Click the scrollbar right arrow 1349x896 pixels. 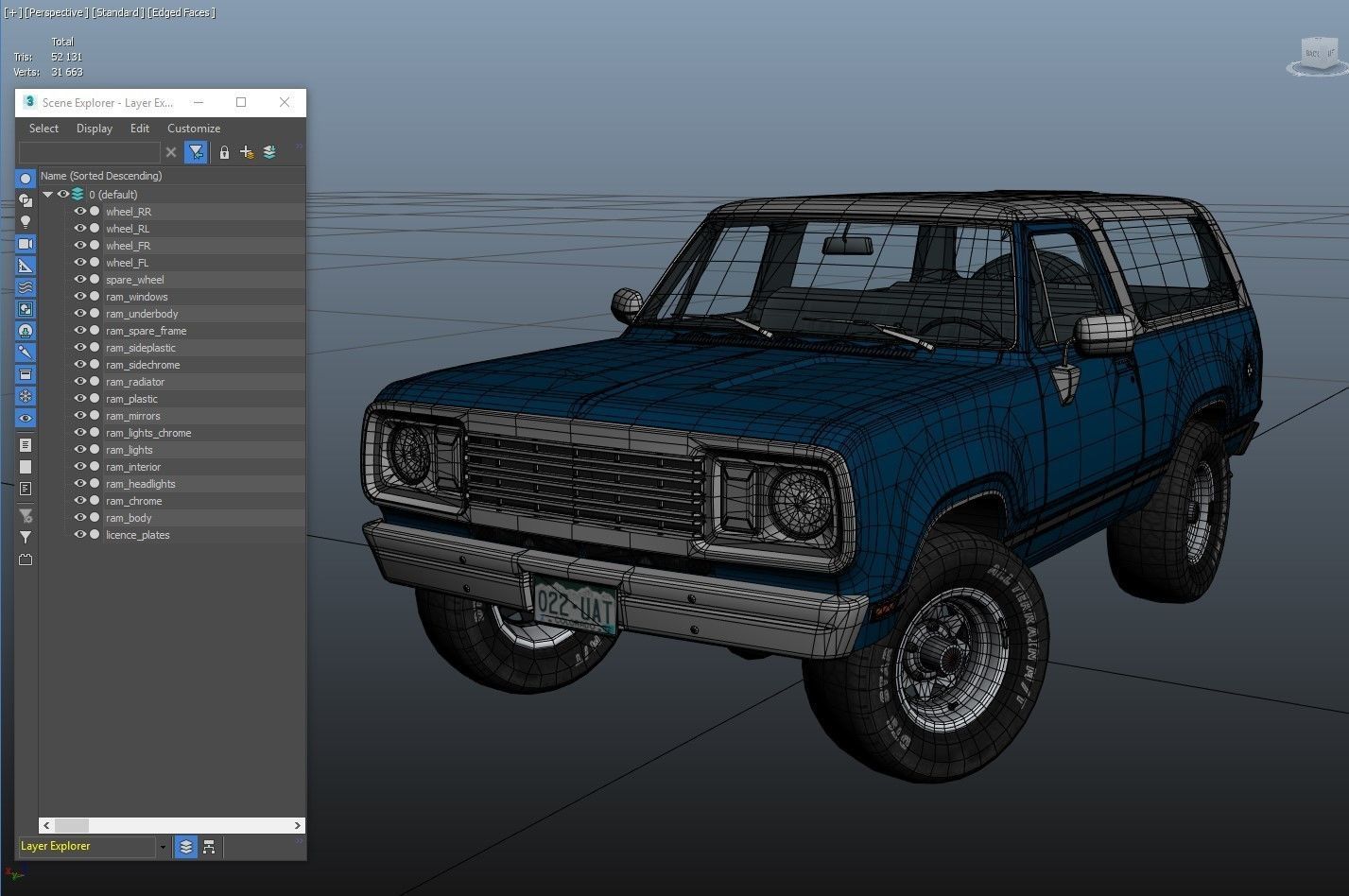click(x=297, y=825)
